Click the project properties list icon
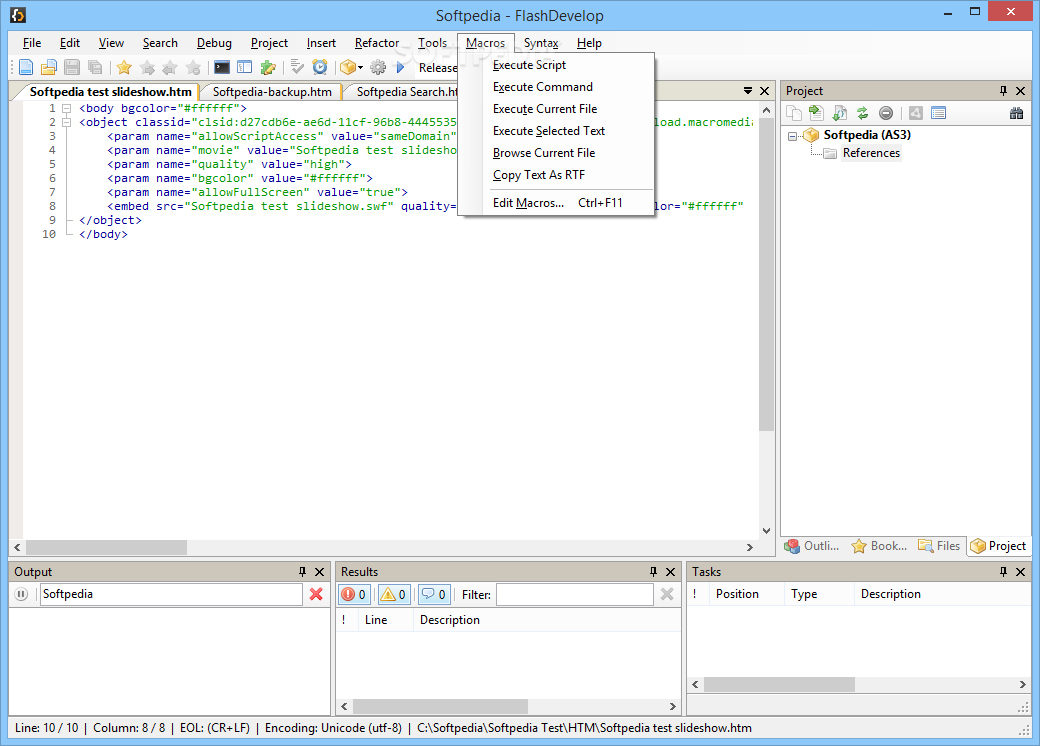The image size is (1040, 746). (x=938, y=113)
